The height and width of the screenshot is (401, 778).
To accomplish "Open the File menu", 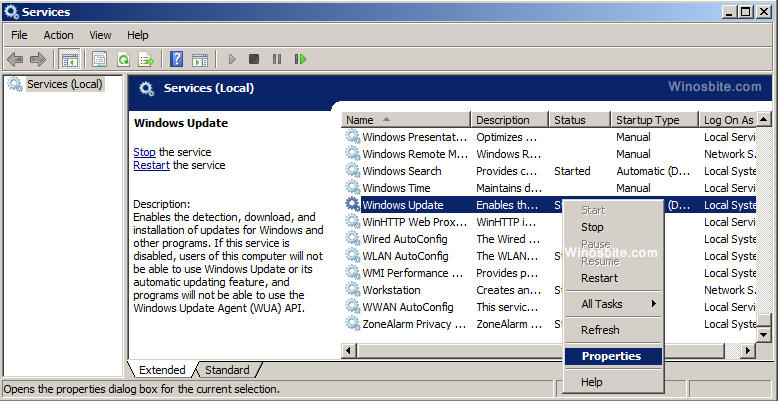I will point(19,35).
